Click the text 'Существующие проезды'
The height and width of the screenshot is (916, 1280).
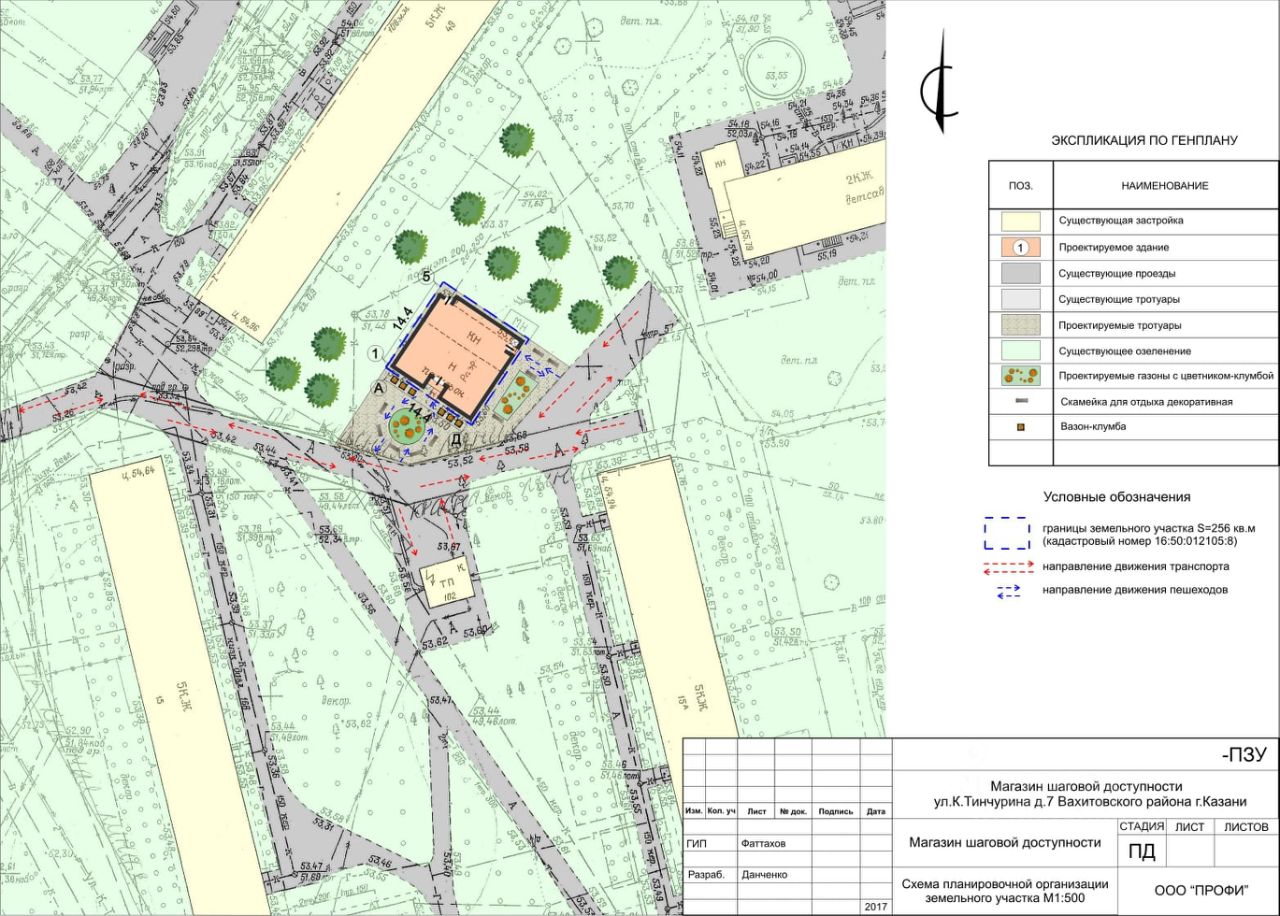click(x=1117, y=272)
